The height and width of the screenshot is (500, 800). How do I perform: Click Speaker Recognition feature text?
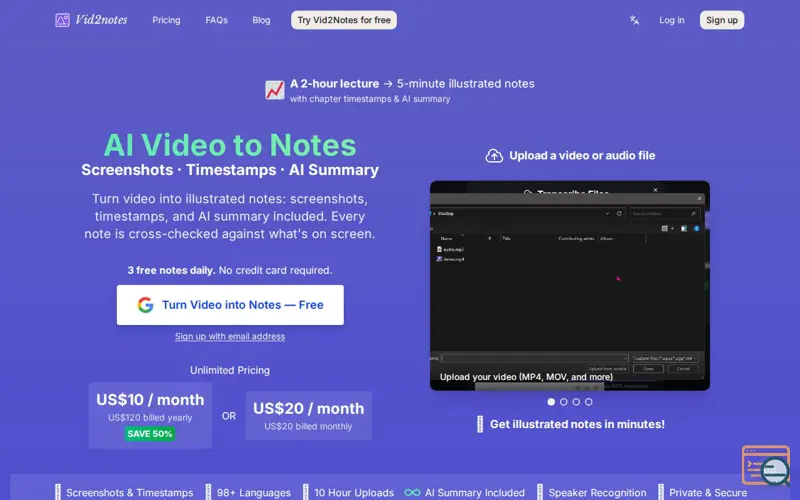pos(597,493)
